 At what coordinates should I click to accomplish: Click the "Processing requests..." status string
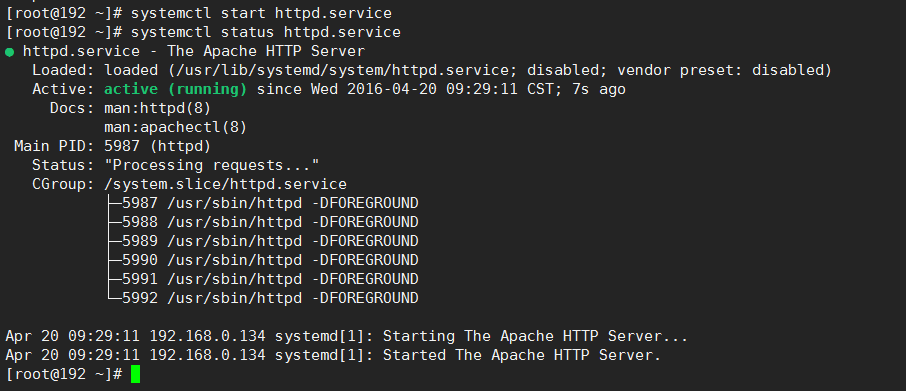(x=211, y=166)
